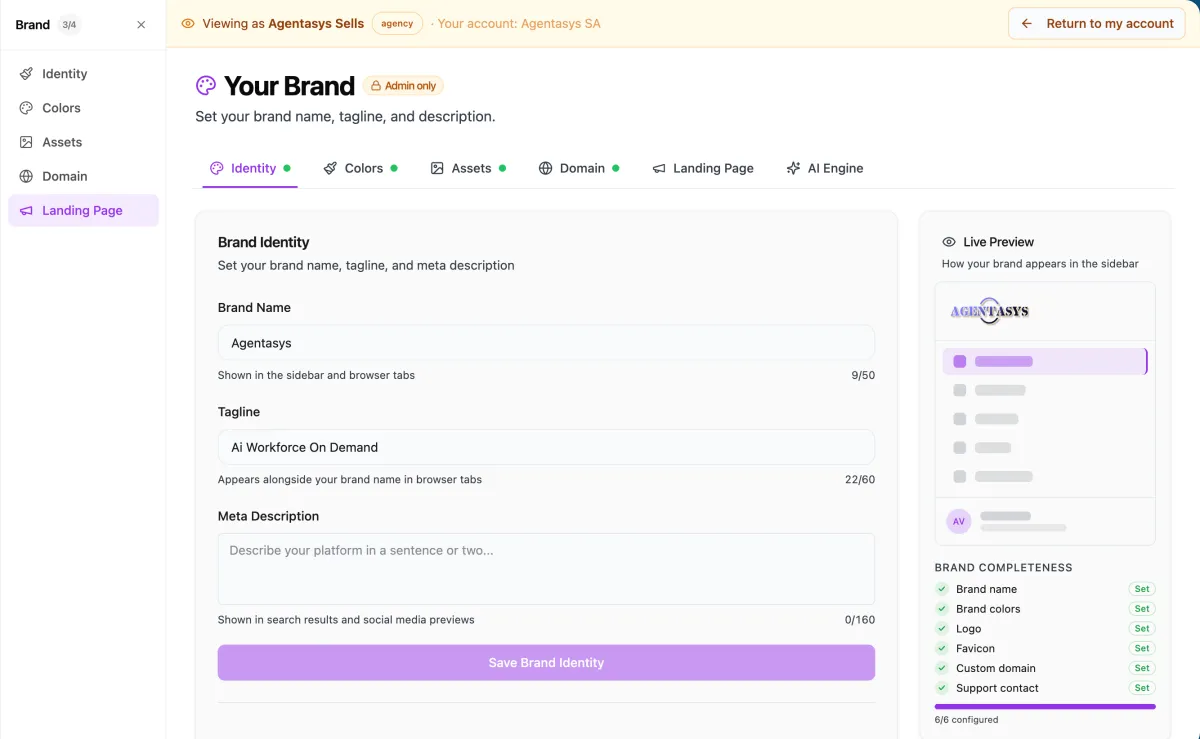Viewport: 1200px width, 739px height.
Task: Switch to the Identity tab
Action: point(250,168)
